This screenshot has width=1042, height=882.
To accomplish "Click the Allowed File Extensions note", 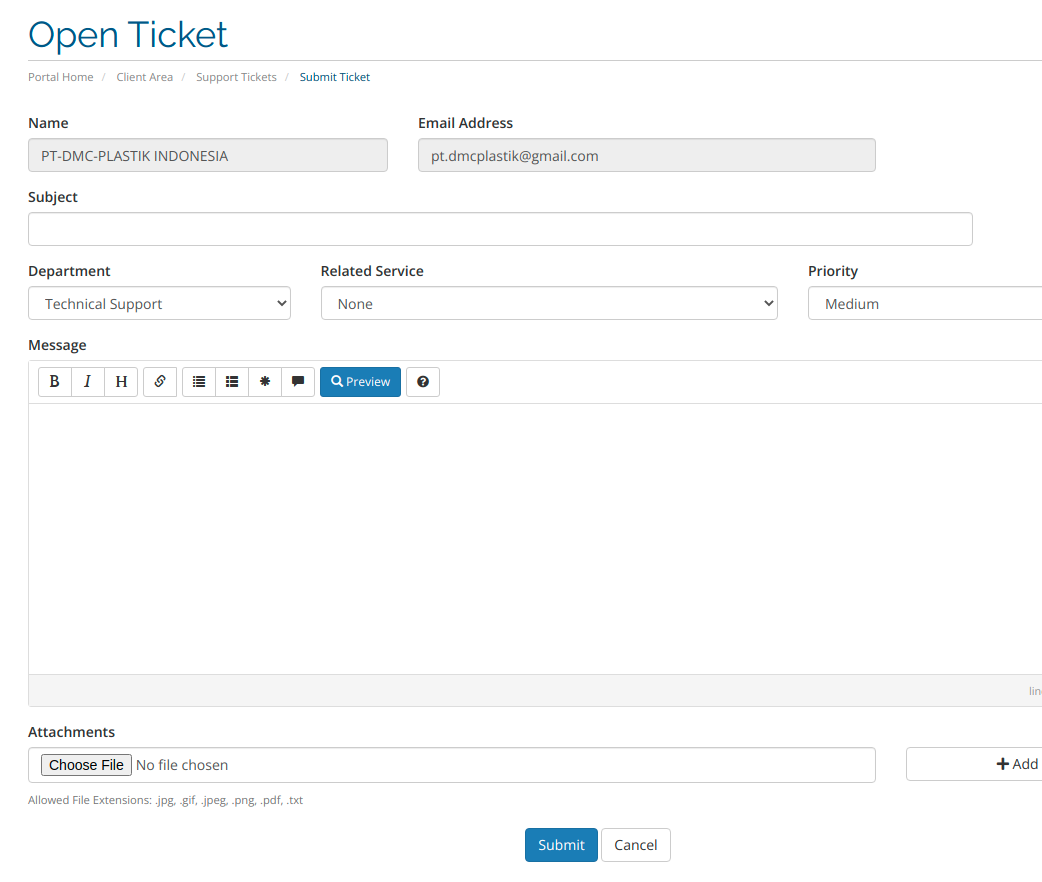I will pos(165,800).
